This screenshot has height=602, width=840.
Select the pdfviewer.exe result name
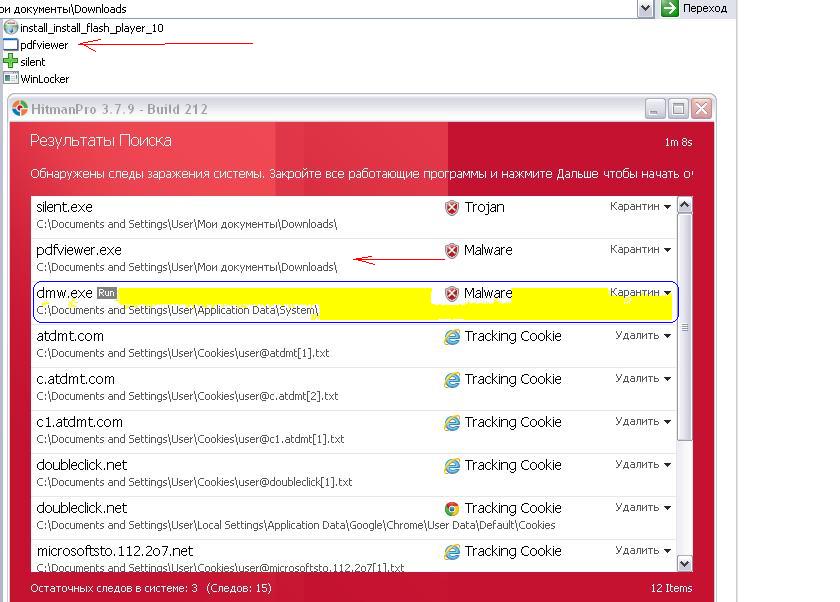click(79, 250)
